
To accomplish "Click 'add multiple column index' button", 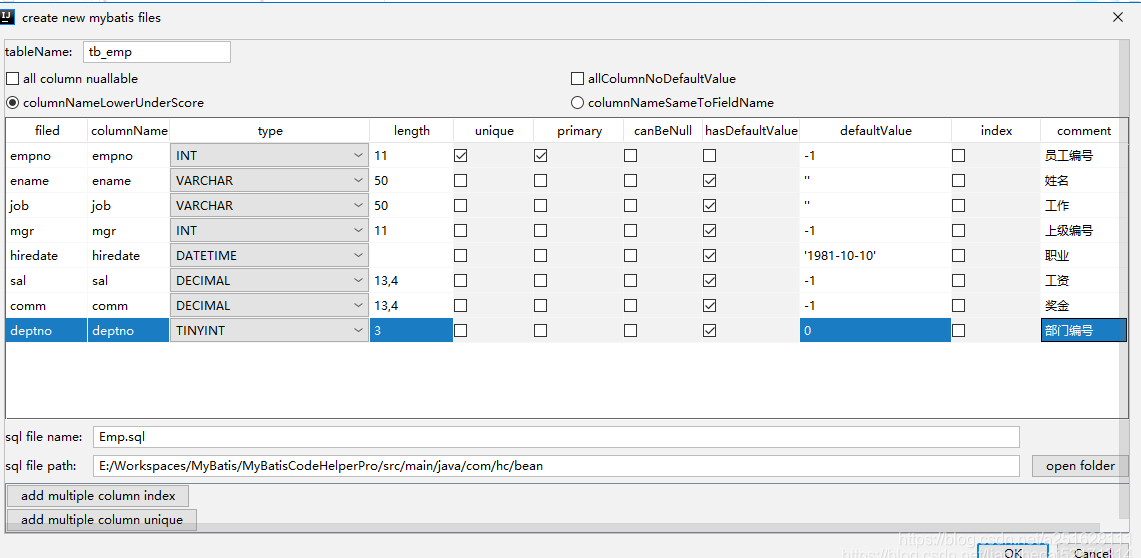I will coord(98,496).
